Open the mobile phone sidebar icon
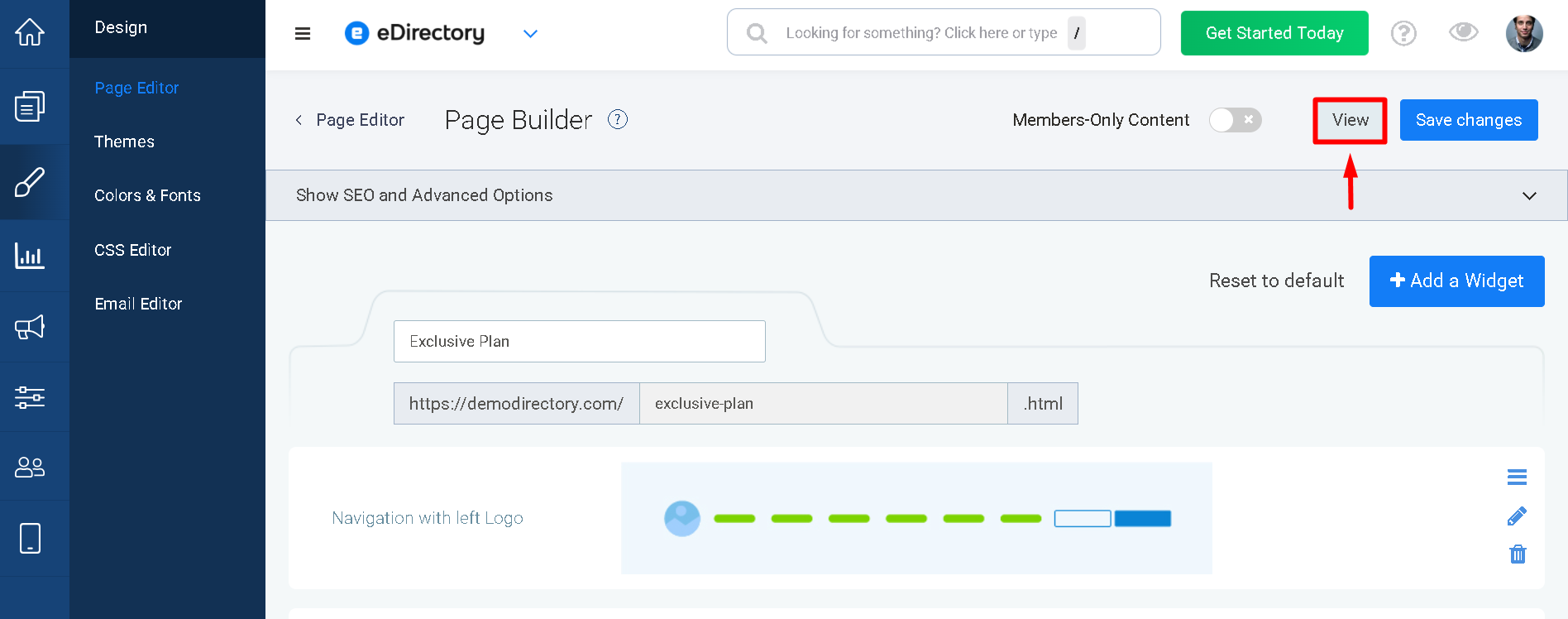Viewport: 1568px width, 619px height. (x=30, y=538)
